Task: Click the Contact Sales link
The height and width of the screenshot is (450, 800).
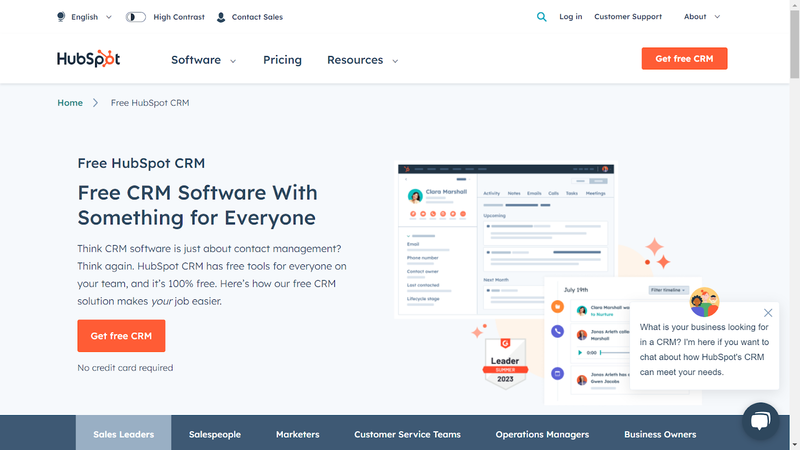Action: pos(257,17)
